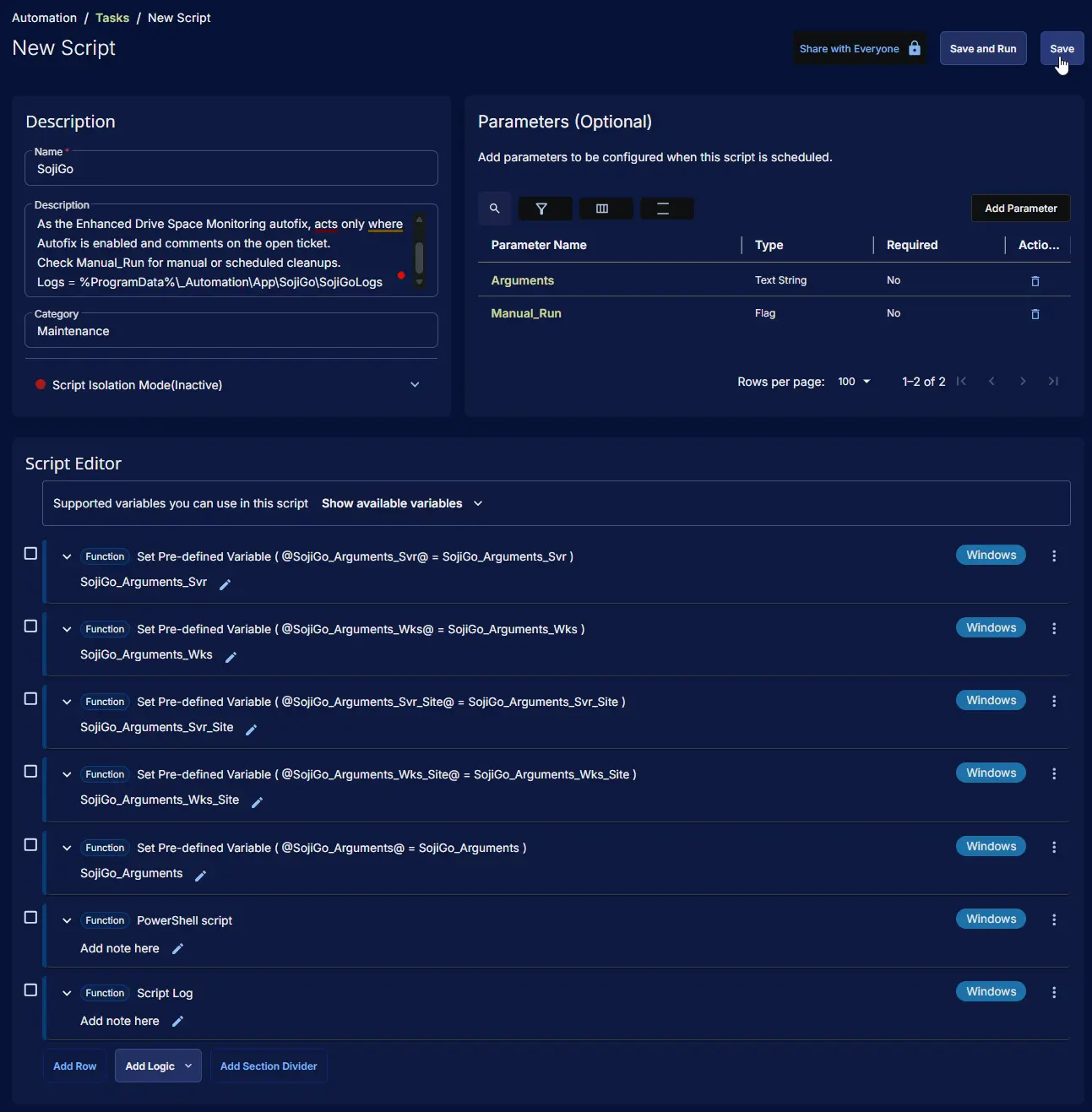
Task: Open the Arguments parameter link
Action: click(523, 280)
